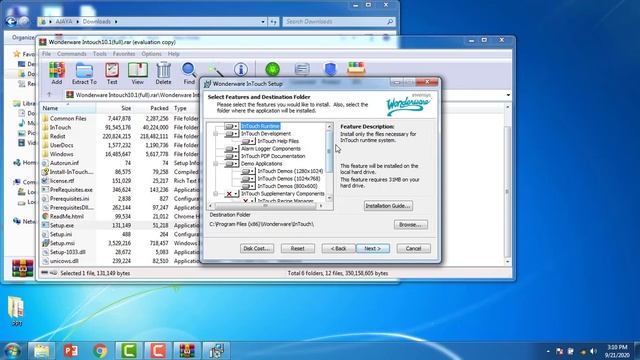The image size is (640, 360).
Task: Select the zip folder icon on desktop
Action: 16,307
